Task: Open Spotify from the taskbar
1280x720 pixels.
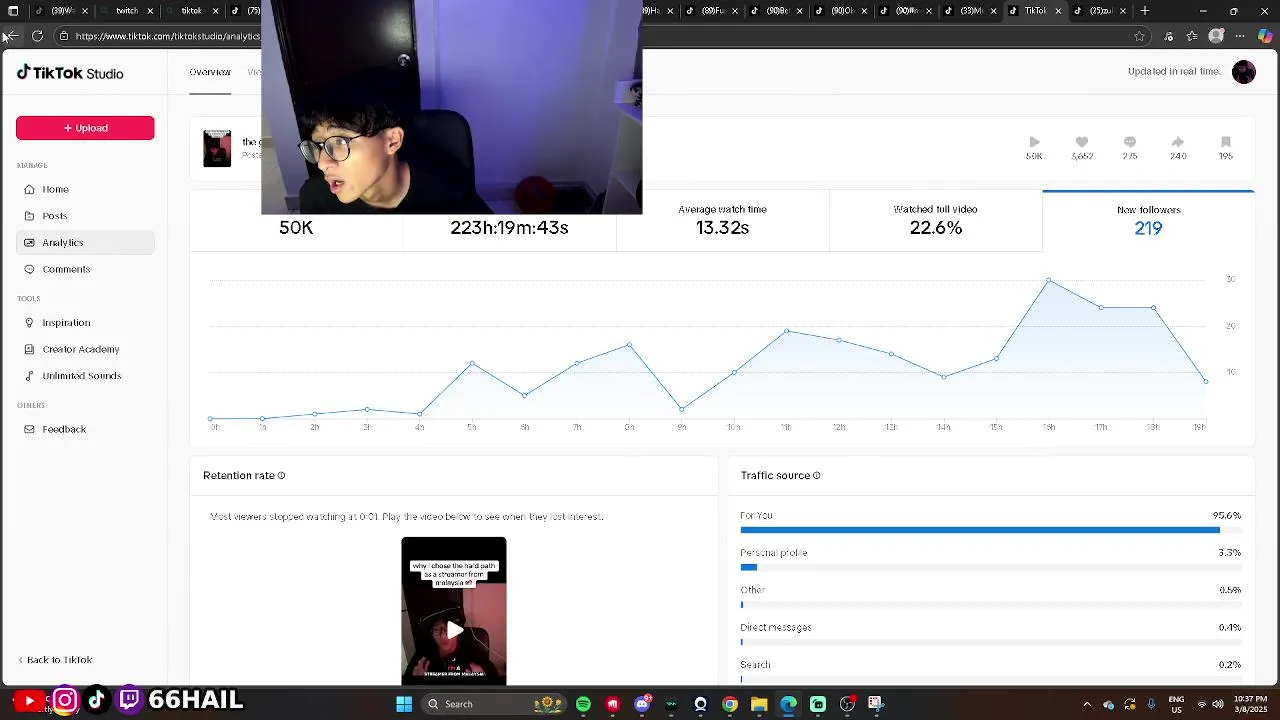Action: [583, 704]
